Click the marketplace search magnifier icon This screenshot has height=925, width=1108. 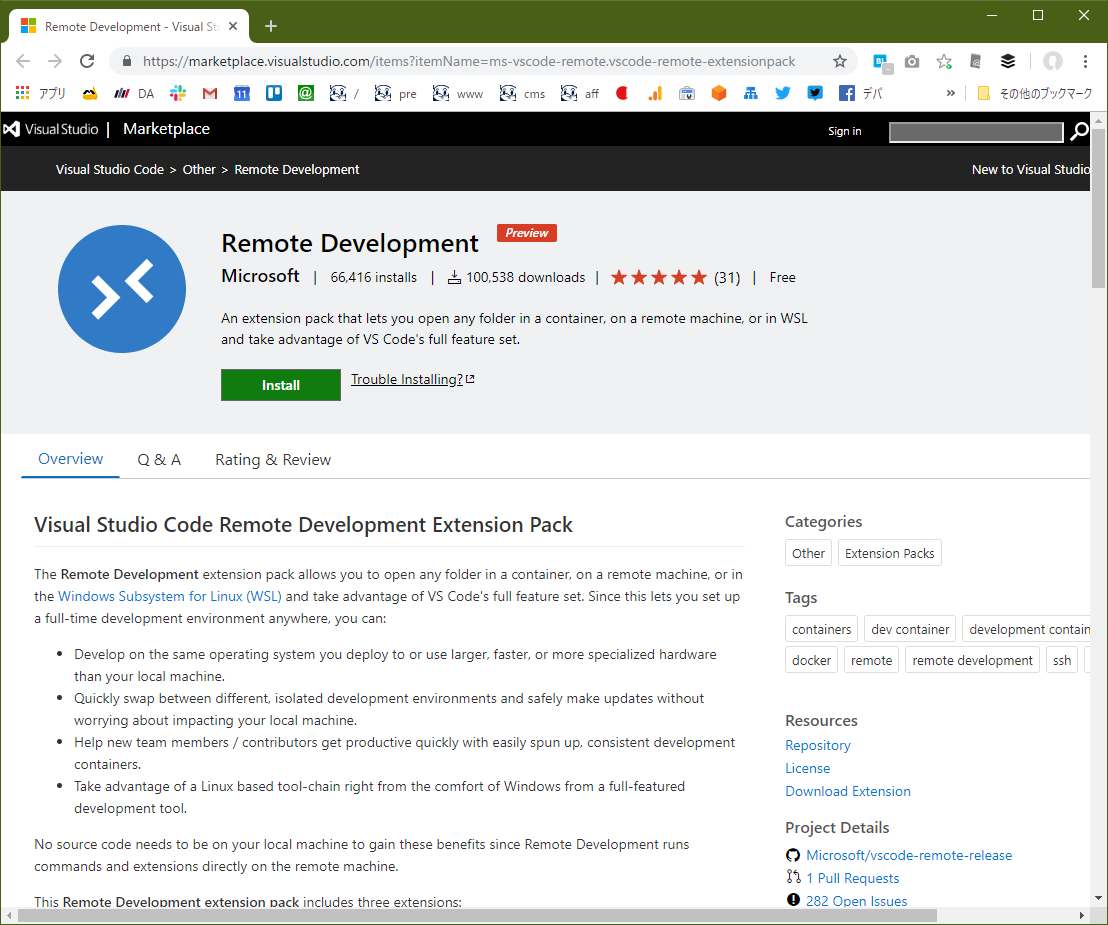1078,131
